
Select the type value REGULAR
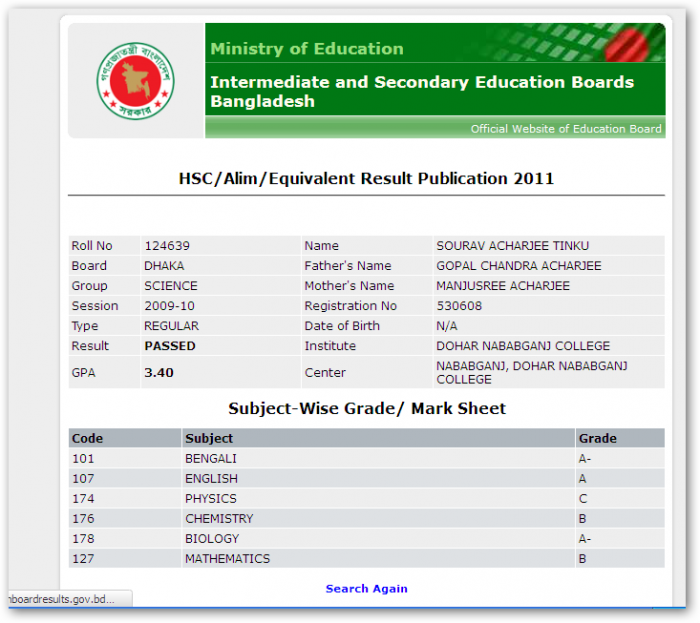click(x=171, y=326)
